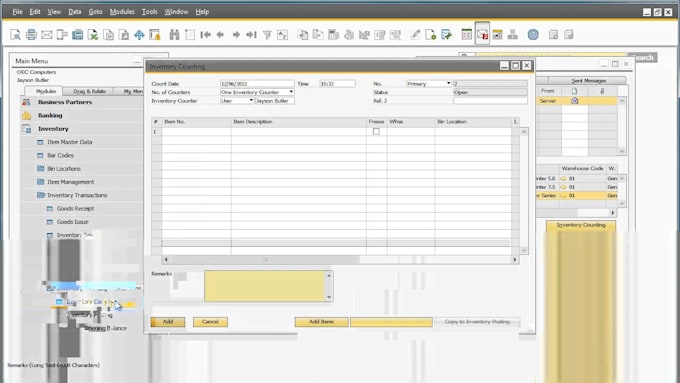Go to the next record arrow

(236, 35)
